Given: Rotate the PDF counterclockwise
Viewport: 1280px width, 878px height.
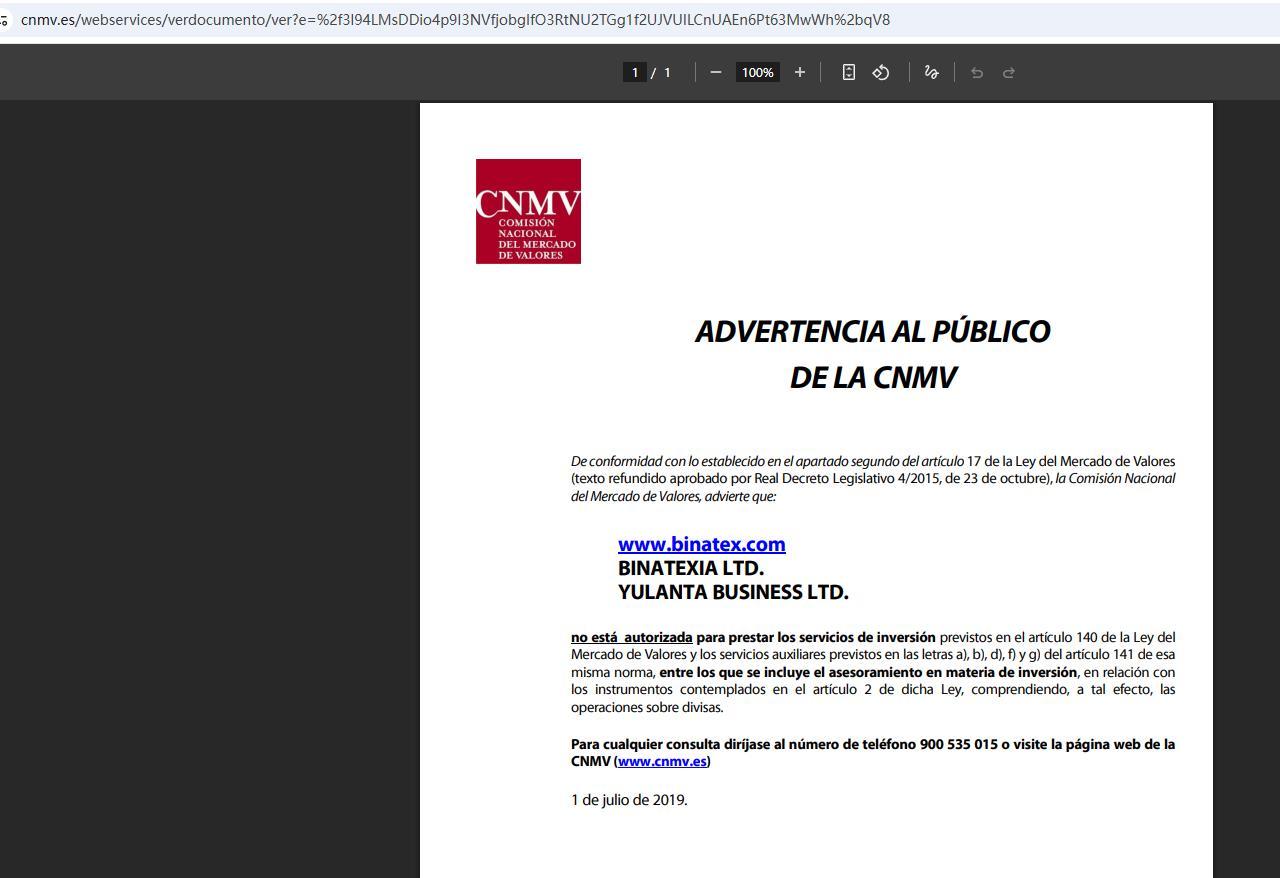Looking at the screenshot, I should [881, 72].
